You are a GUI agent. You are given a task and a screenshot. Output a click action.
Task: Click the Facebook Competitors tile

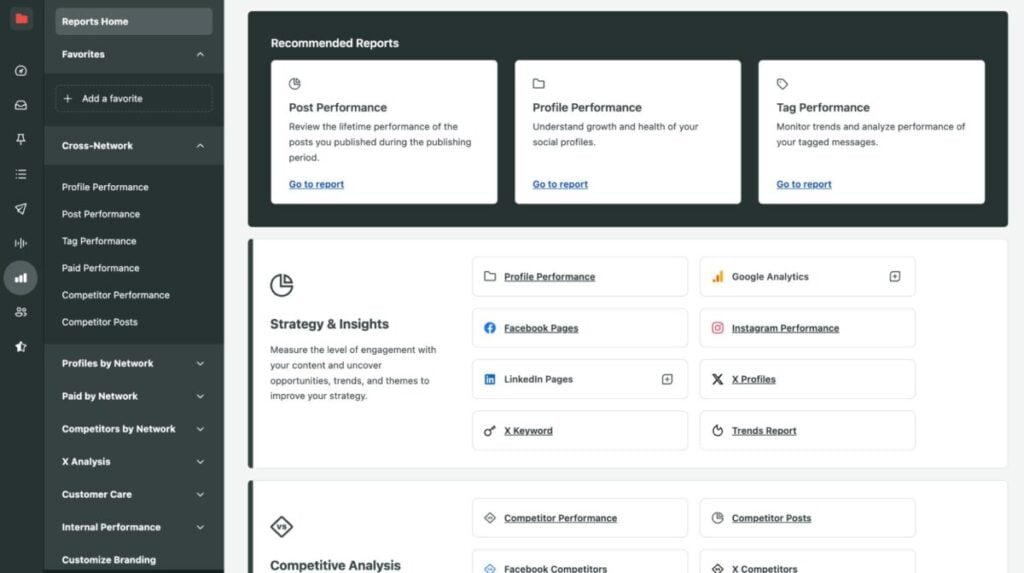[580, 562]
